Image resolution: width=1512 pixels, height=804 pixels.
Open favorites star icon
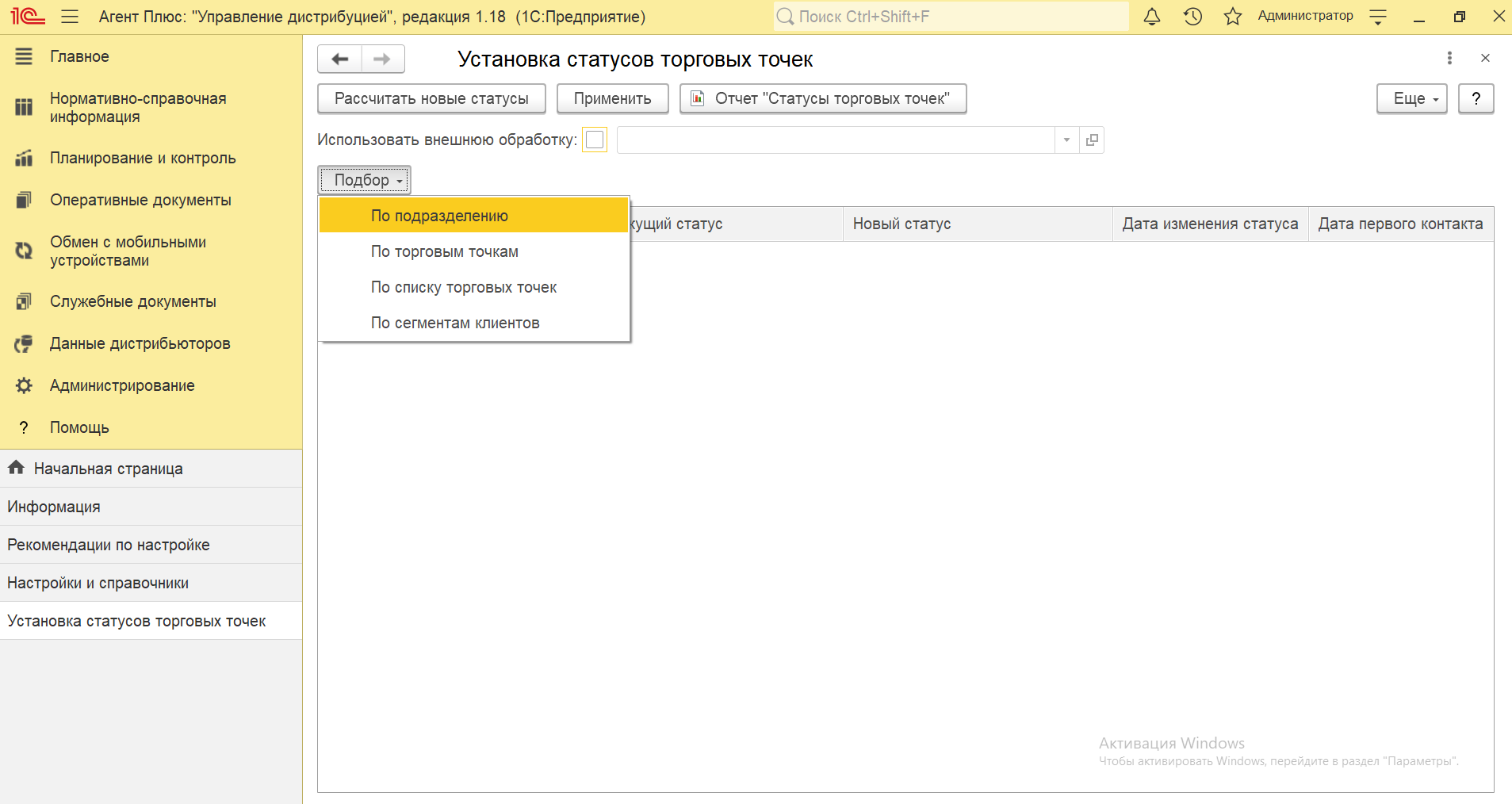1232,17
